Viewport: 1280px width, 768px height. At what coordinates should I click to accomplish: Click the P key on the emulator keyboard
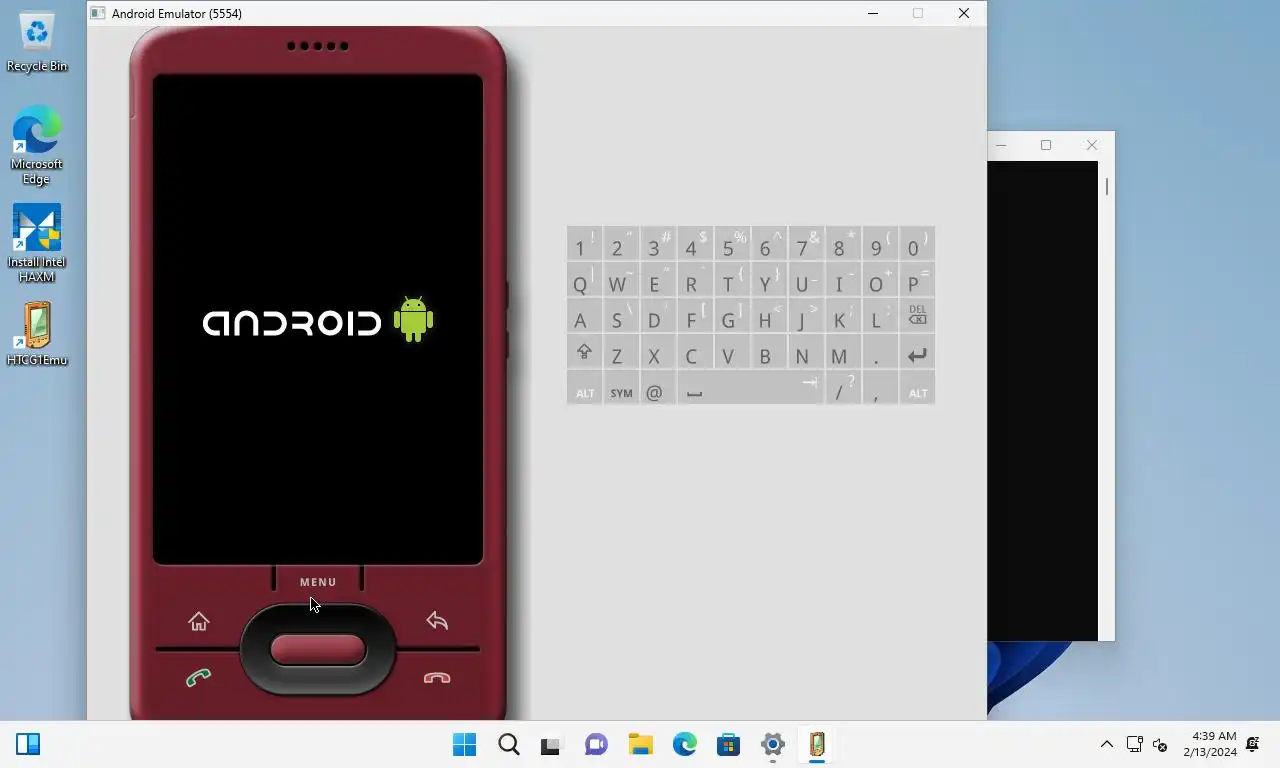pyautogui.click(x=917, y=281)
